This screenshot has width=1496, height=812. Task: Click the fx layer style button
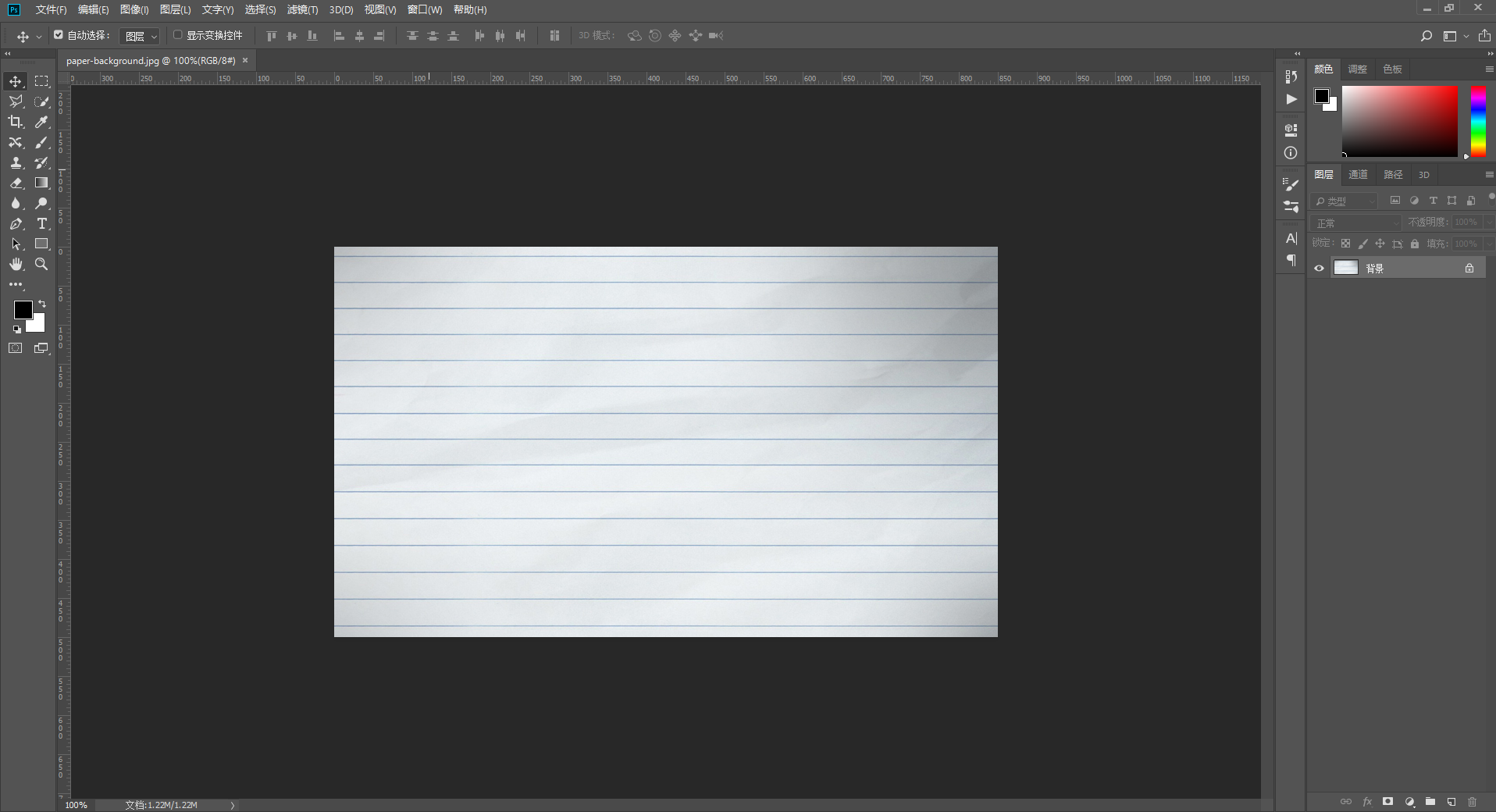(x=1367, y=802)
